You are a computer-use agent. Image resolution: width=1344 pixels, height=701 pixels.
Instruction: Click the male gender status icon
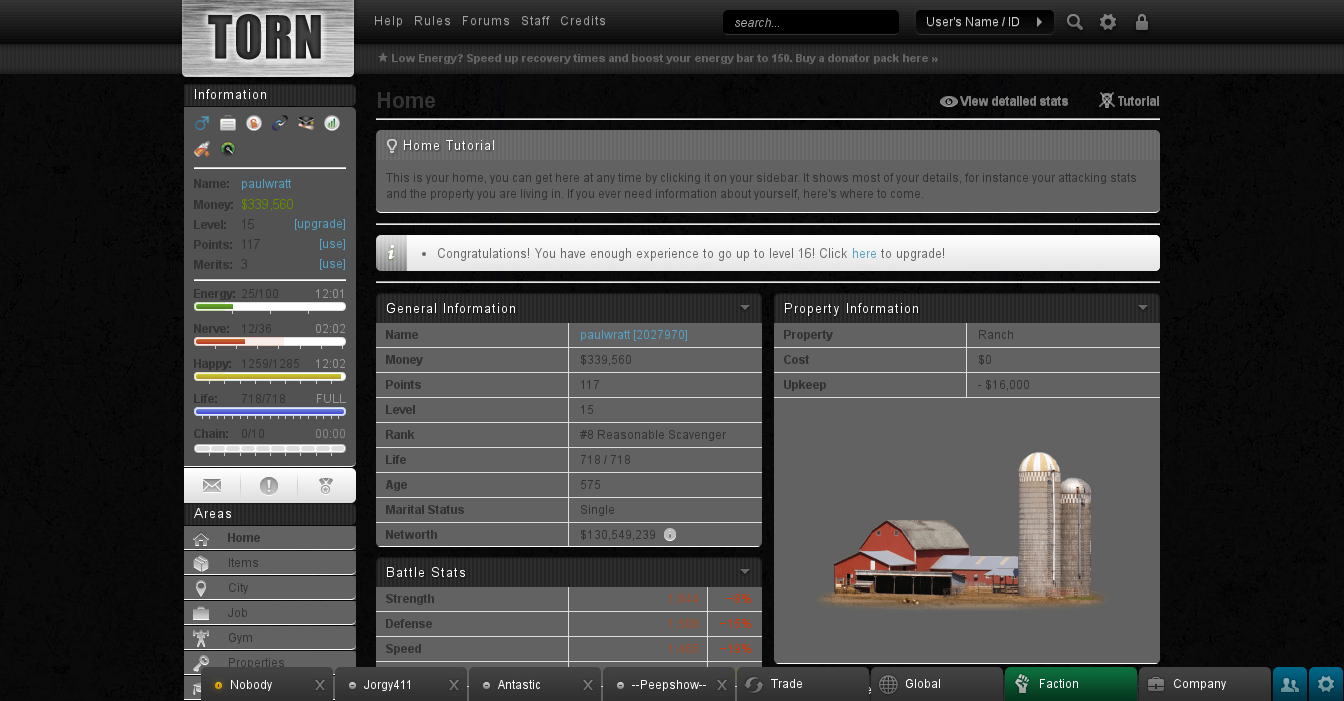(x=202, y=124)
